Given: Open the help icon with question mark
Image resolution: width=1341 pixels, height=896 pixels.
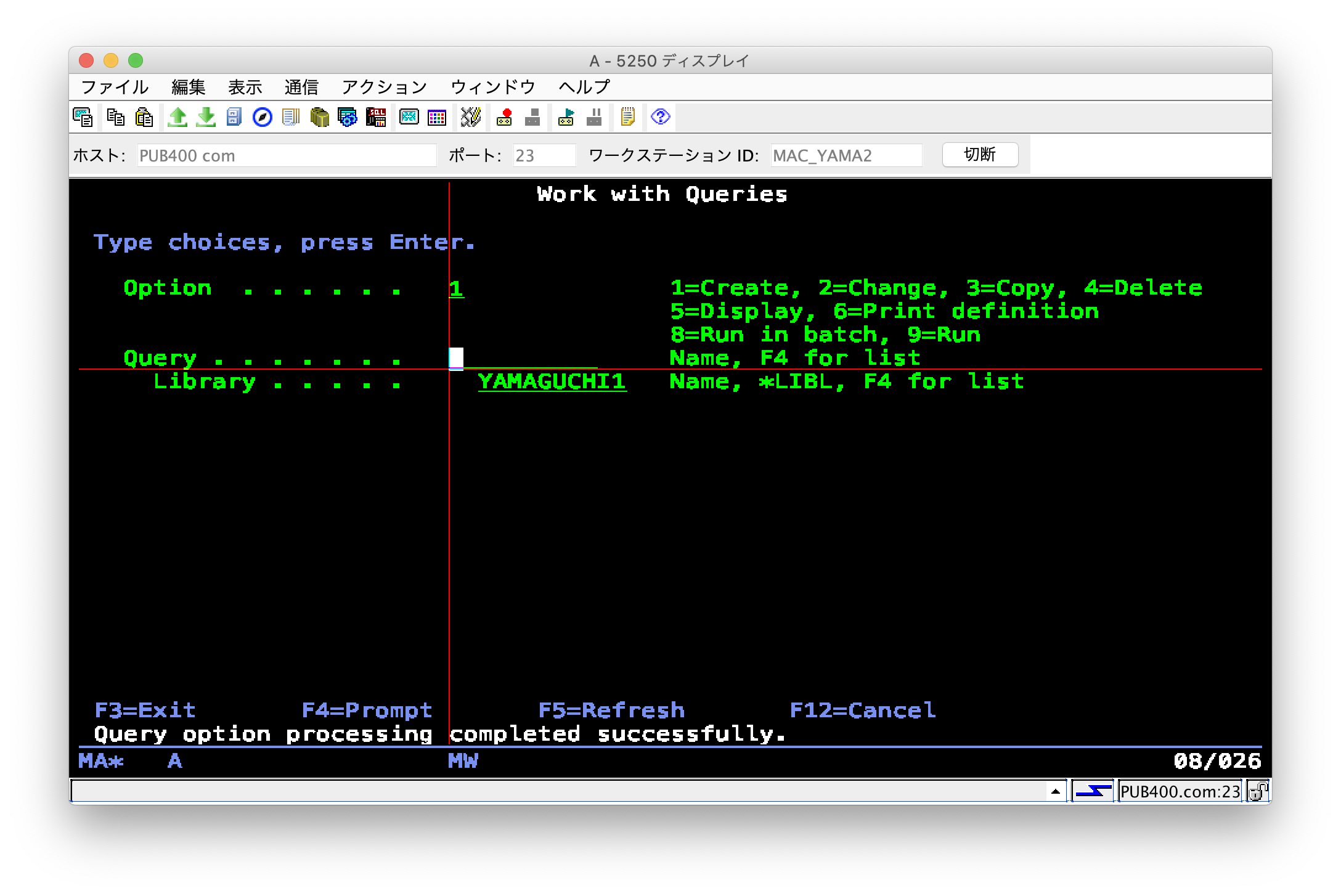Looking at the screenshot, I should point(659,117).
